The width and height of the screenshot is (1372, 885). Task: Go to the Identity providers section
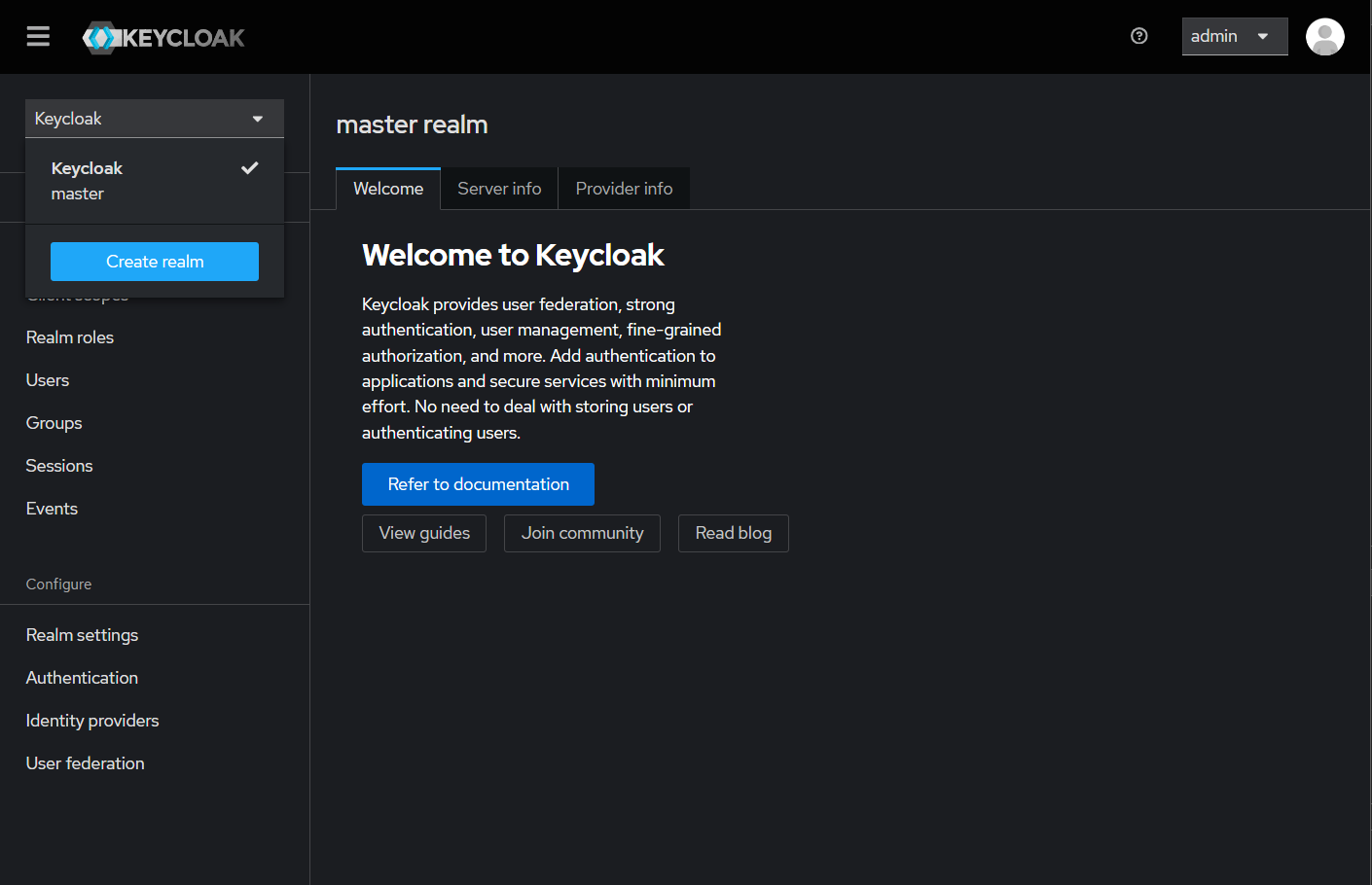pyautogui.click(x=91, y=720)
